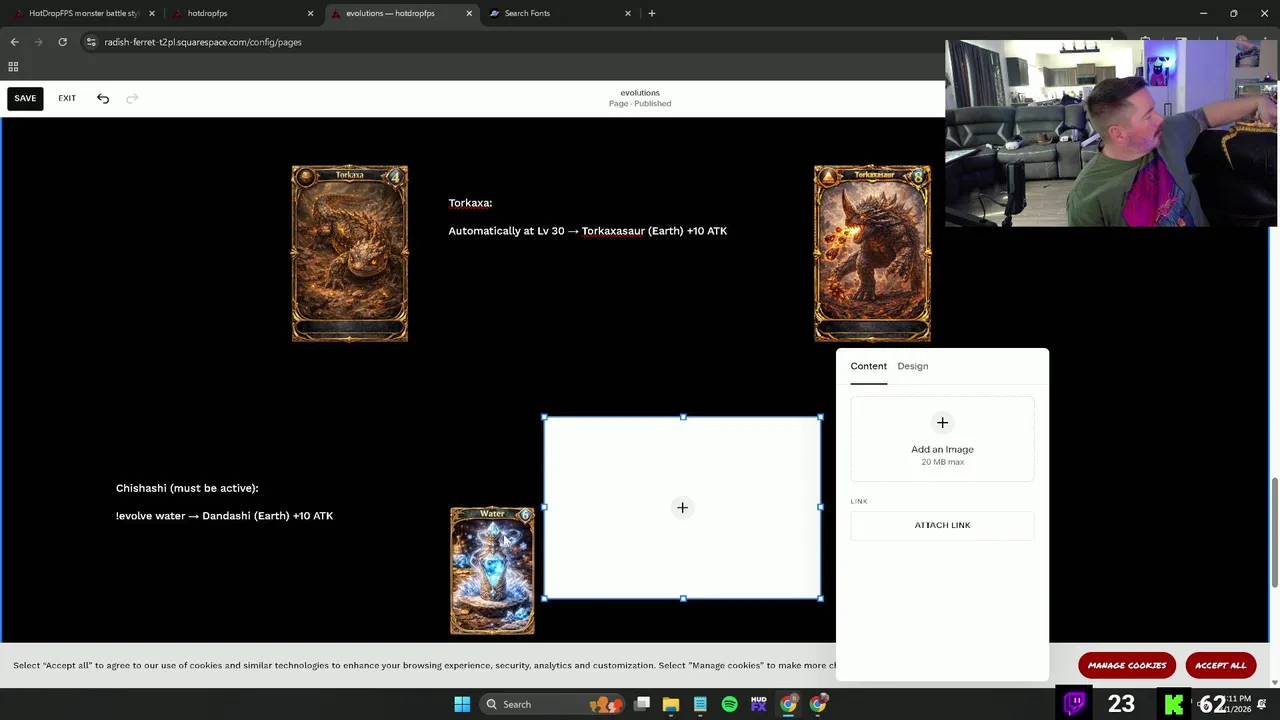Save the page with the SAVE button
Viewport: 1280px width, 720px height.
tap(25, 98)
